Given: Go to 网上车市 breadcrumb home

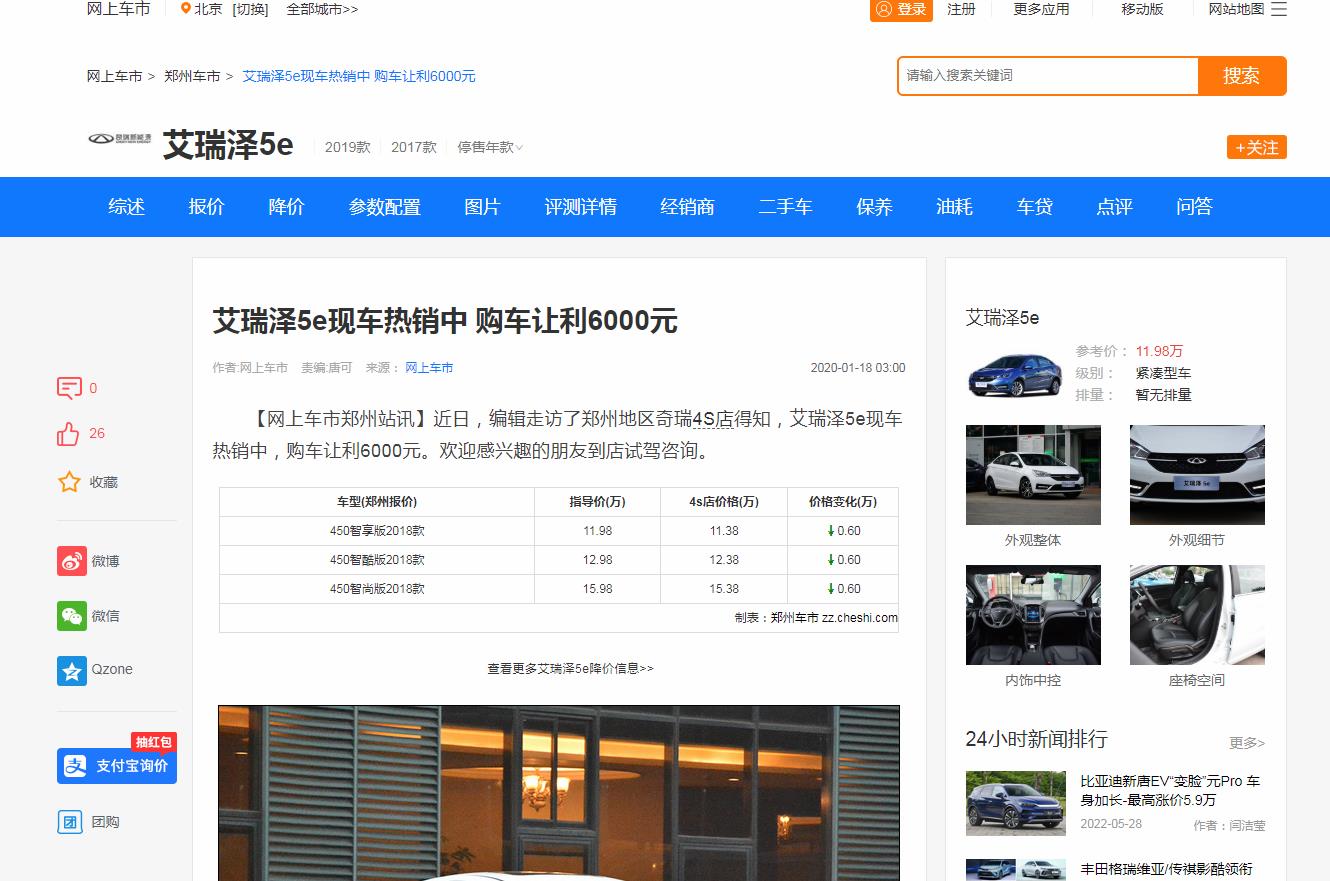Looking at the screenshot, I should click(115, 76).
